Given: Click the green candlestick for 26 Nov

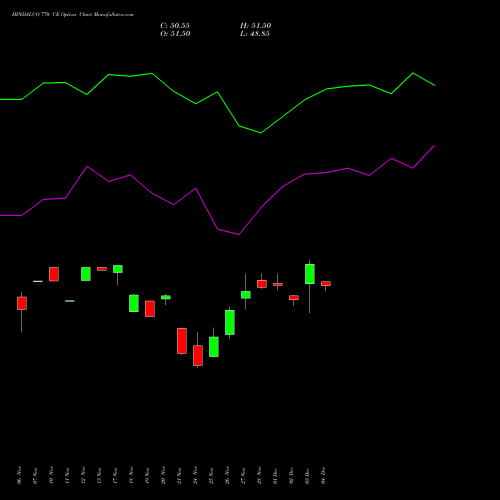Looking at the screenshot, I should (230, 322).
